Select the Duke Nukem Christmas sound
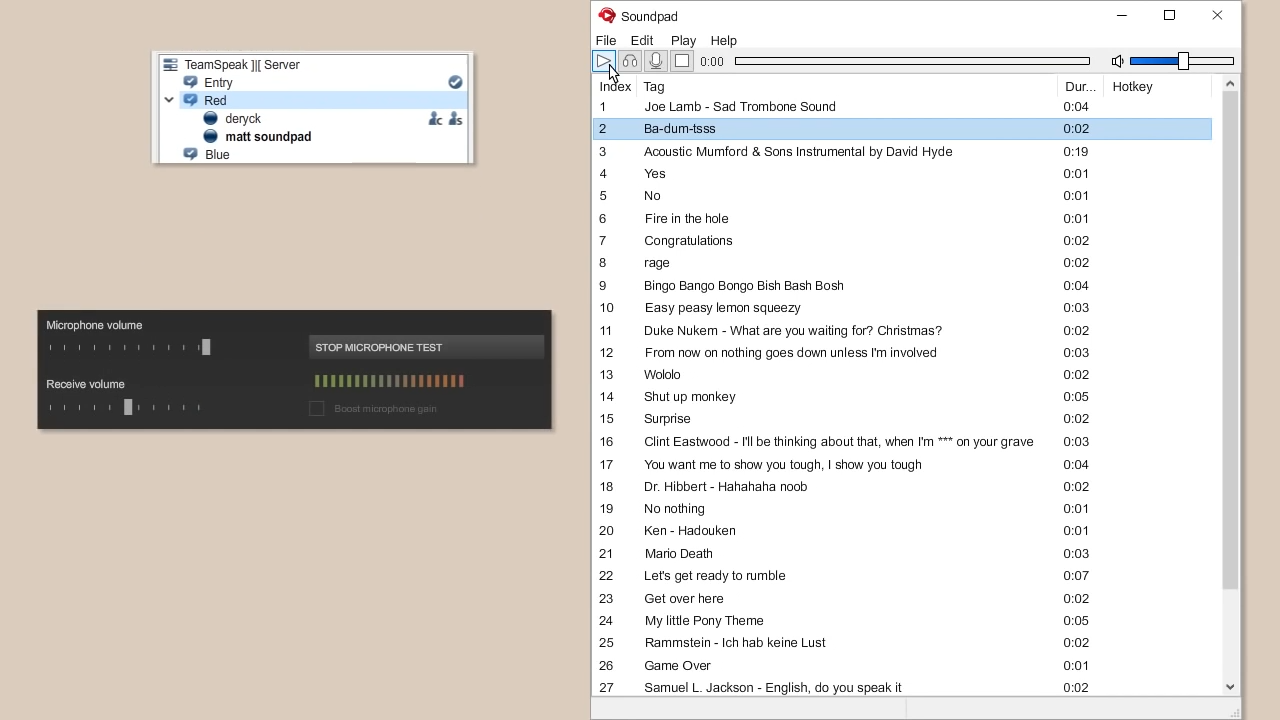Image resolution: width=1280 pixels, height=720 pixels. (x=902, y=331)
